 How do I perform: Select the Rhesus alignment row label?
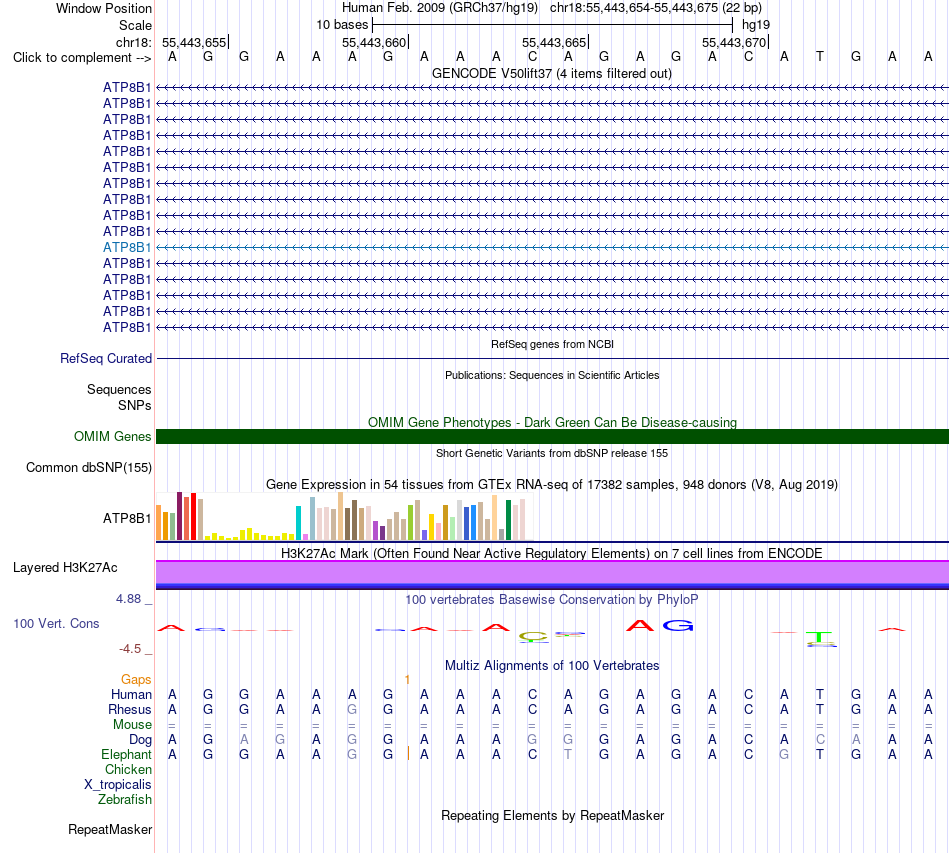pos(130,709)
